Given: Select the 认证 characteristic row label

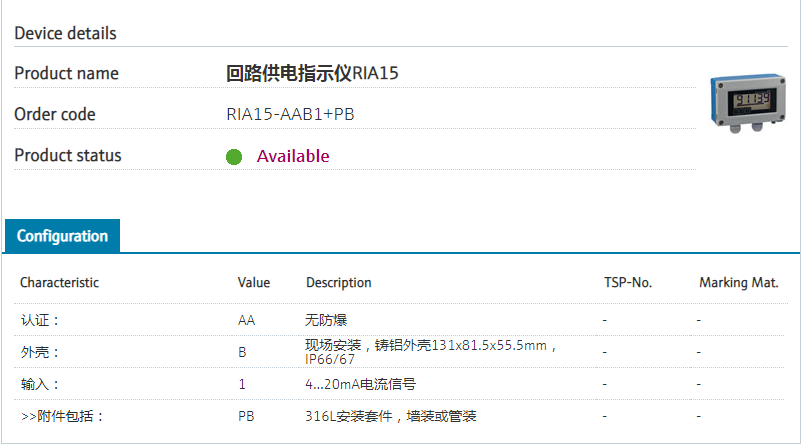Looking at the screenshot, I should click(40, 320).
